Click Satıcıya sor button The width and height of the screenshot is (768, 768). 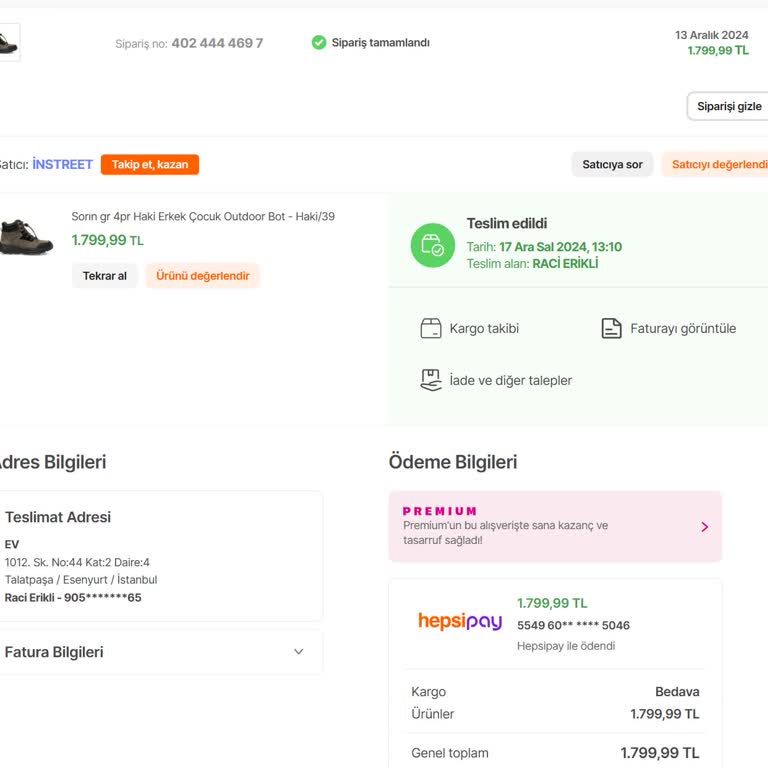(x=612, y=165)
